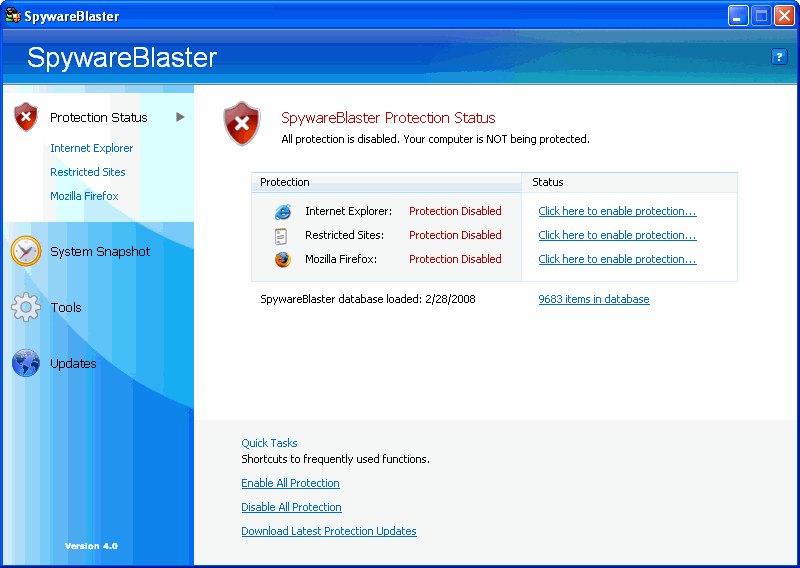Download Latest Protection Updates

point(328,532)
